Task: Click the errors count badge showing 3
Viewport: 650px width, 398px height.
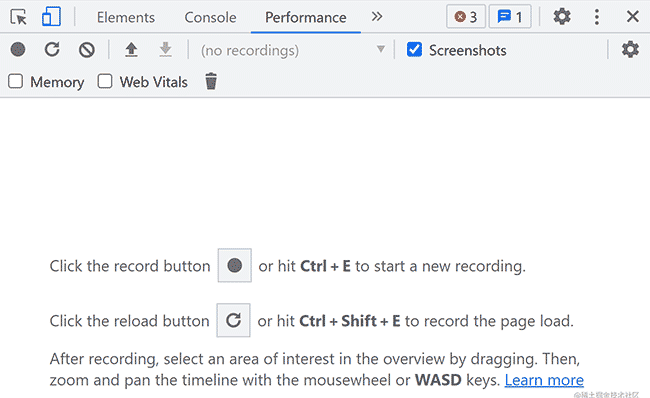Action: (x=466, y=17)
